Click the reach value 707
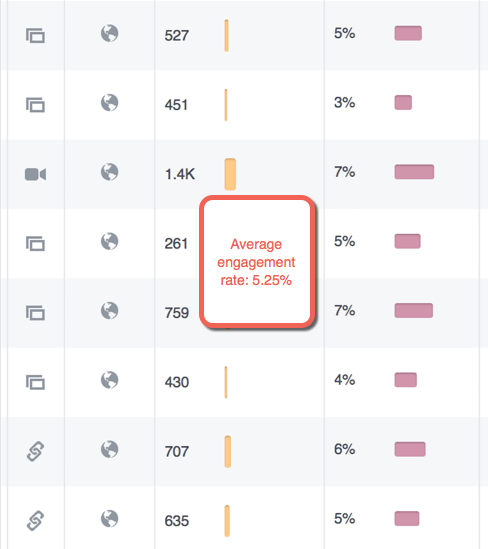Screen dimensions: 488x549 pyautogui.click(x=177, y=452)
